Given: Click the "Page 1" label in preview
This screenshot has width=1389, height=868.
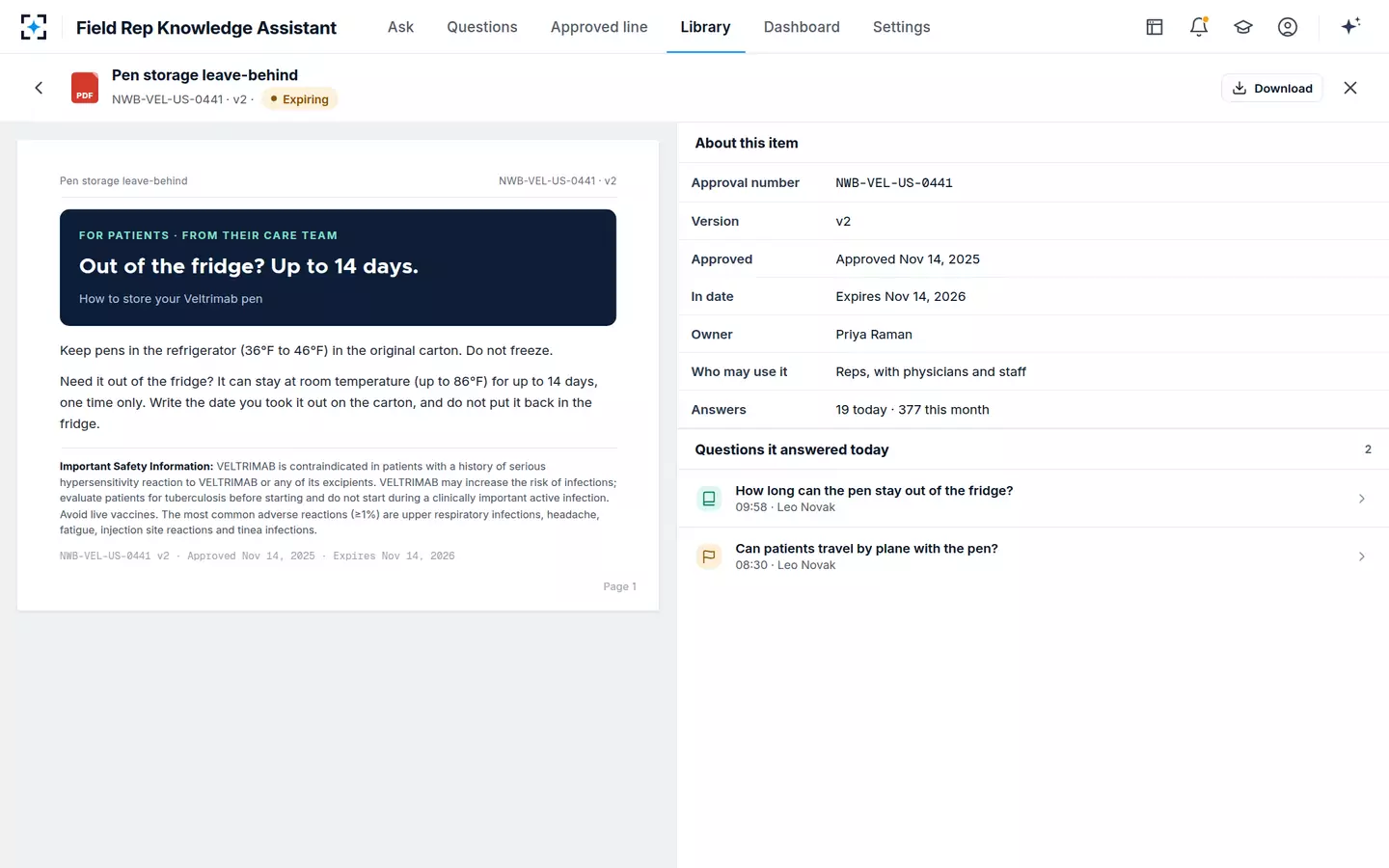Looking at the screenshot, I should tap(620, 586).
